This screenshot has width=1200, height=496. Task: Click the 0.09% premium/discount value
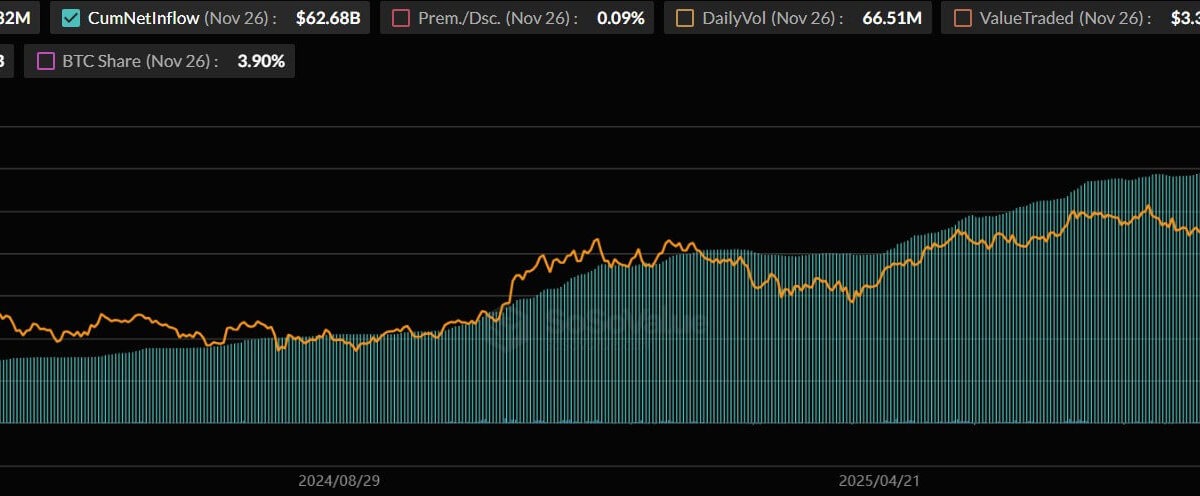pyautogui.click(x=619, y=18)
